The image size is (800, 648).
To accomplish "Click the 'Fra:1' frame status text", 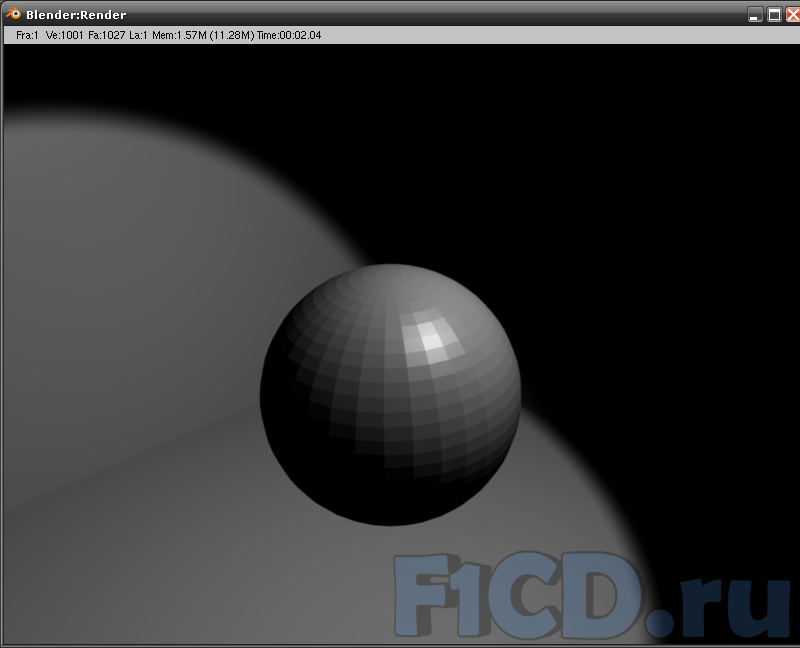I will tap(27, 35).
